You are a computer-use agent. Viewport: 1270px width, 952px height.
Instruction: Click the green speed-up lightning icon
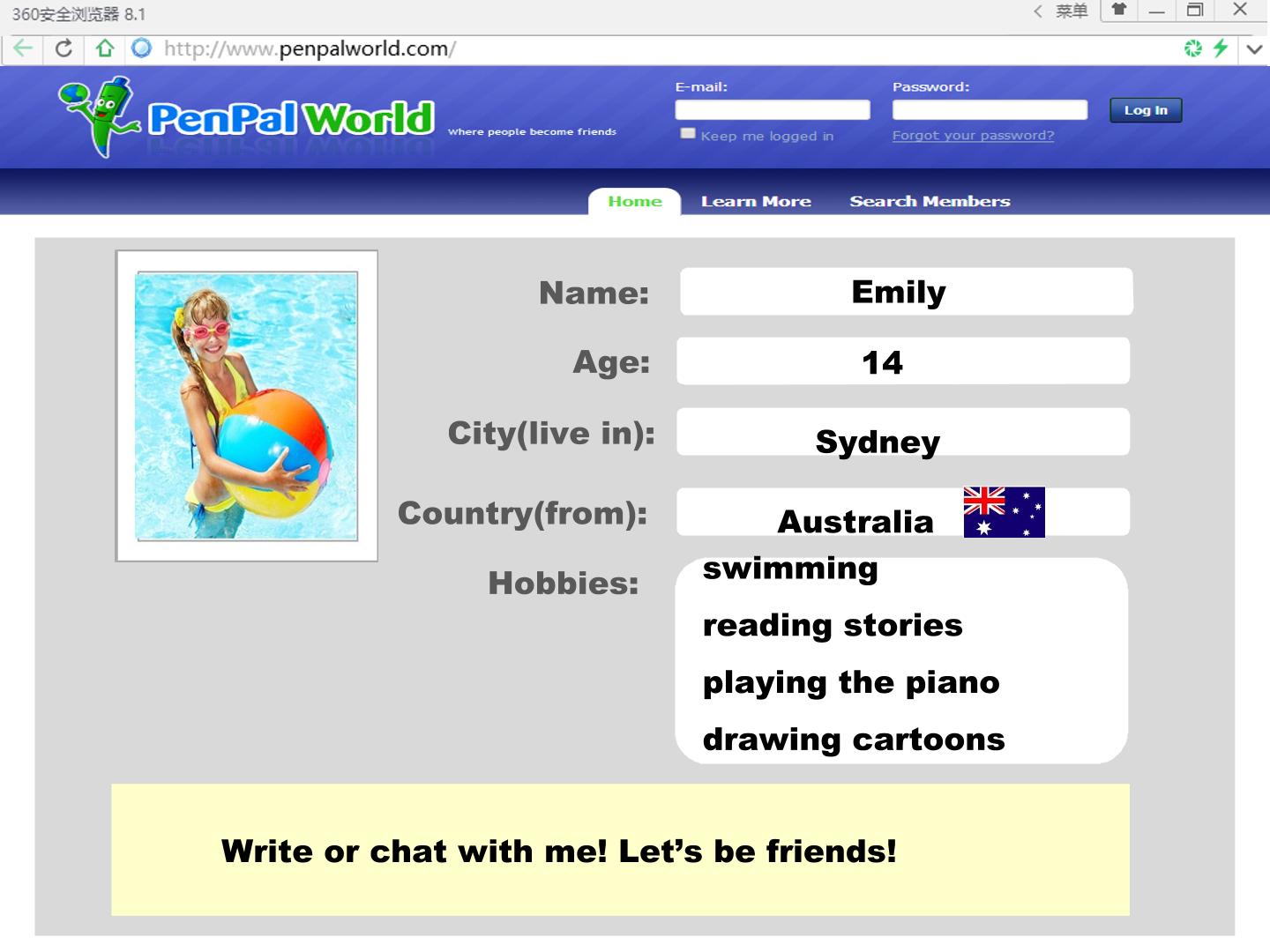[x=1221, y=48]
